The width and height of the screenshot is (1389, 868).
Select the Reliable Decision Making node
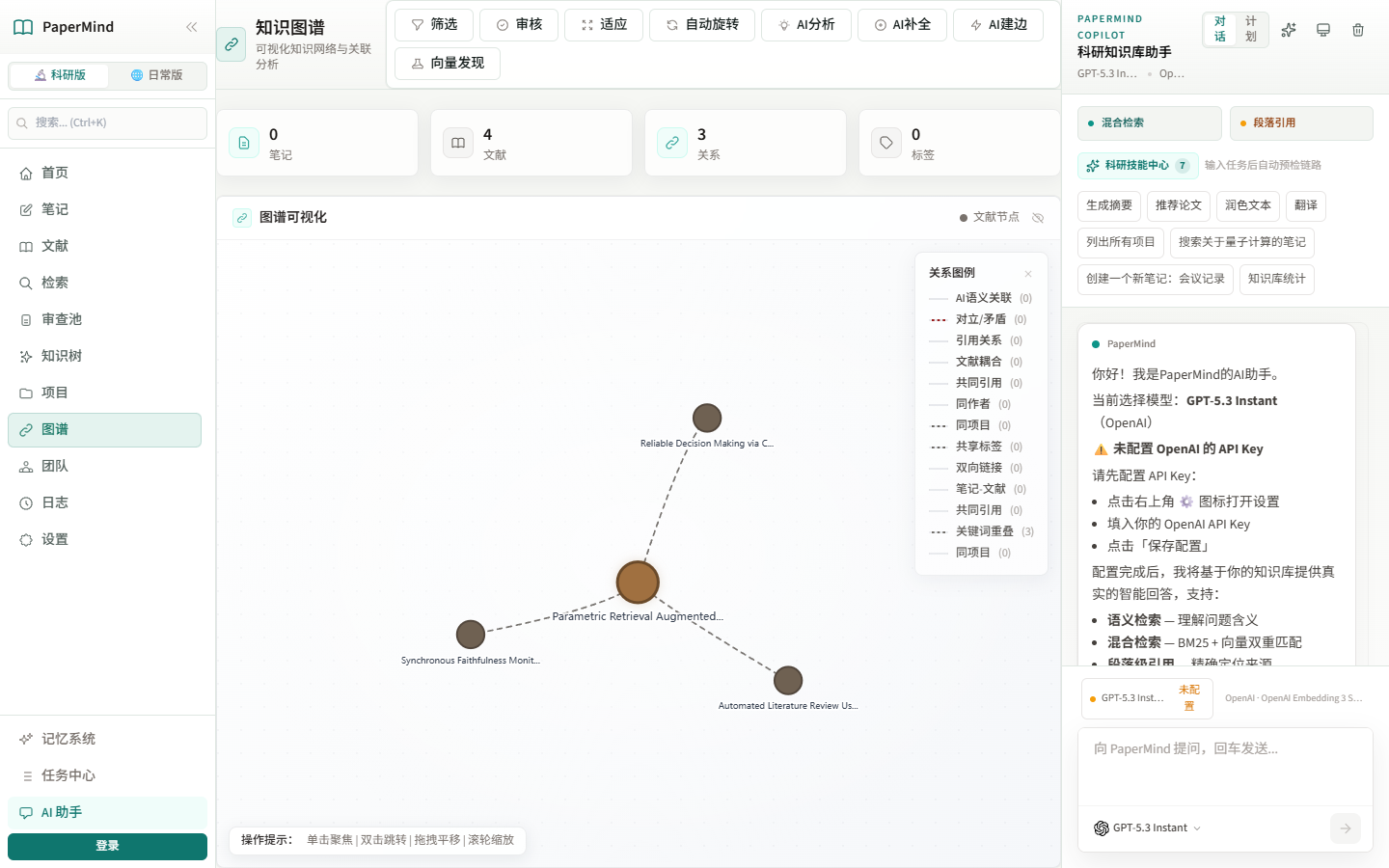tap(707, 418)
